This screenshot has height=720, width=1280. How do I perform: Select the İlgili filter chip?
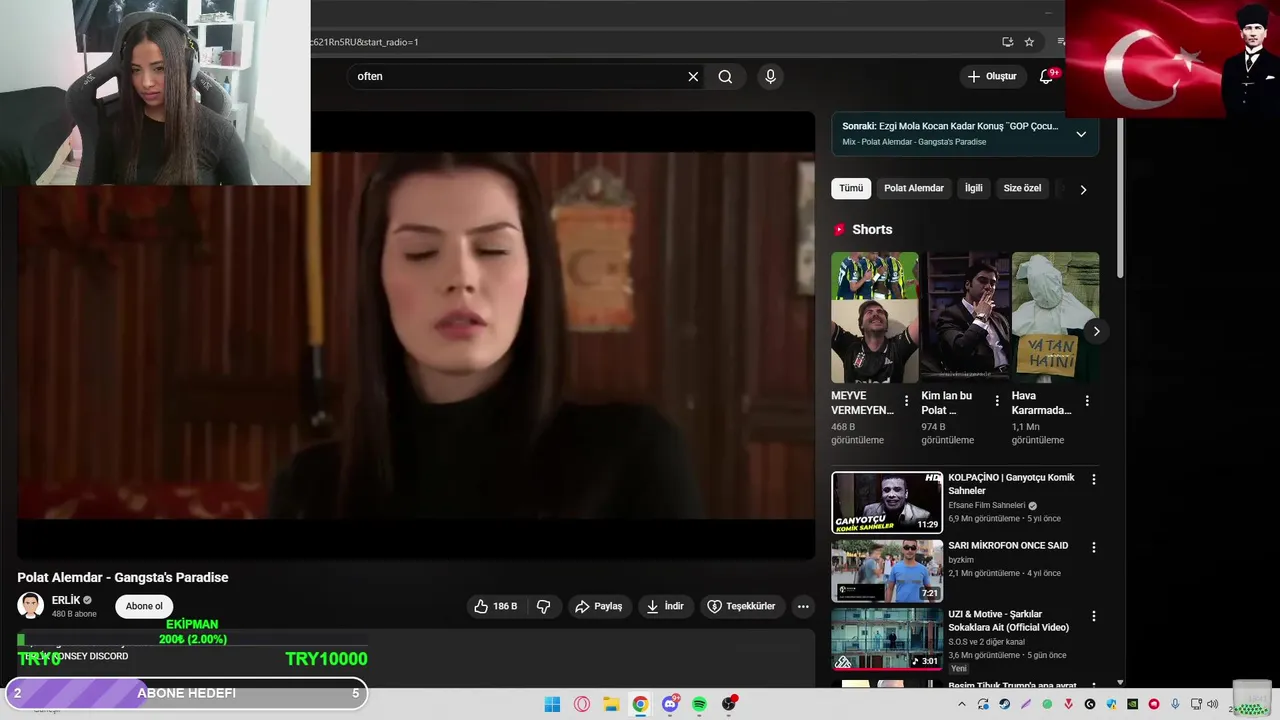(973, 188)
